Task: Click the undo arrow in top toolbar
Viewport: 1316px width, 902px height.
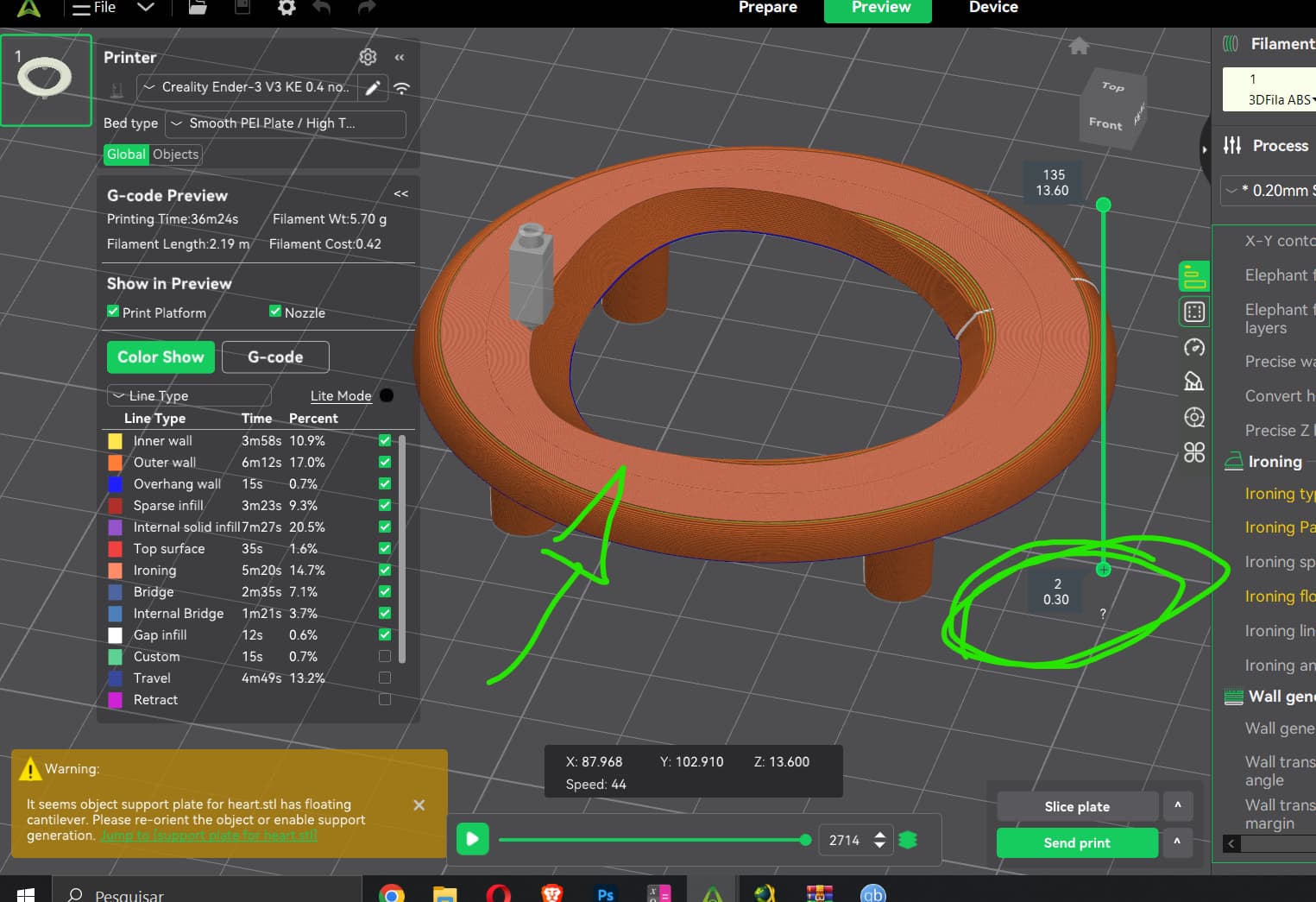Action: point(322,8)
